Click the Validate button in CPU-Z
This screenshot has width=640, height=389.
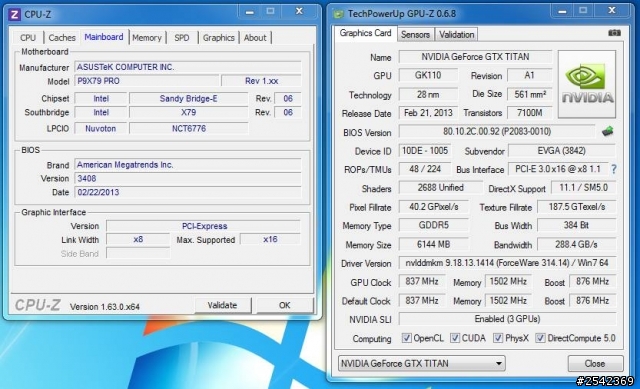(222, 305)
